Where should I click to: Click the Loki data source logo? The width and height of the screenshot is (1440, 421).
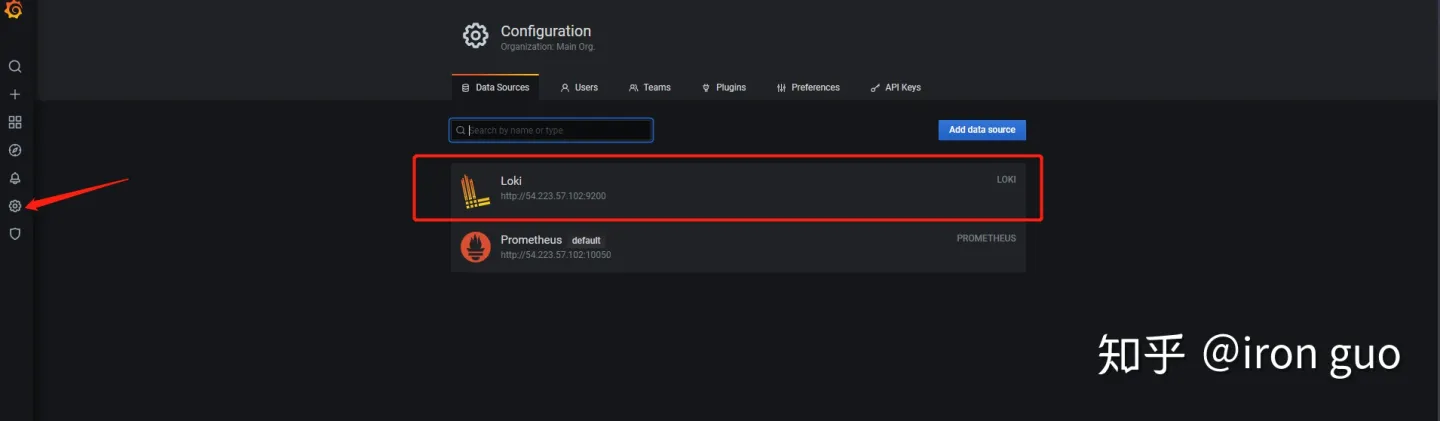475,191
